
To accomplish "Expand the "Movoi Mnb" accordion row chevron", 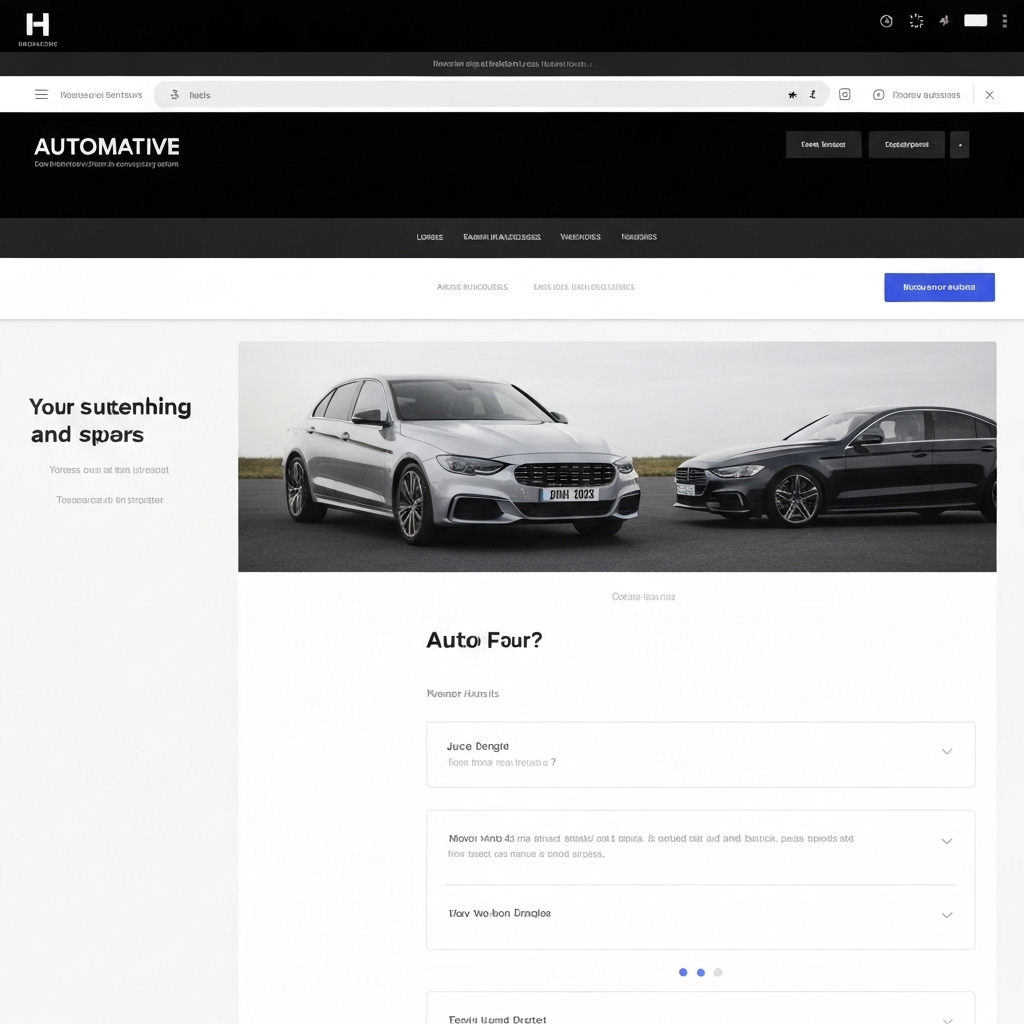I will tap(946, 842).
